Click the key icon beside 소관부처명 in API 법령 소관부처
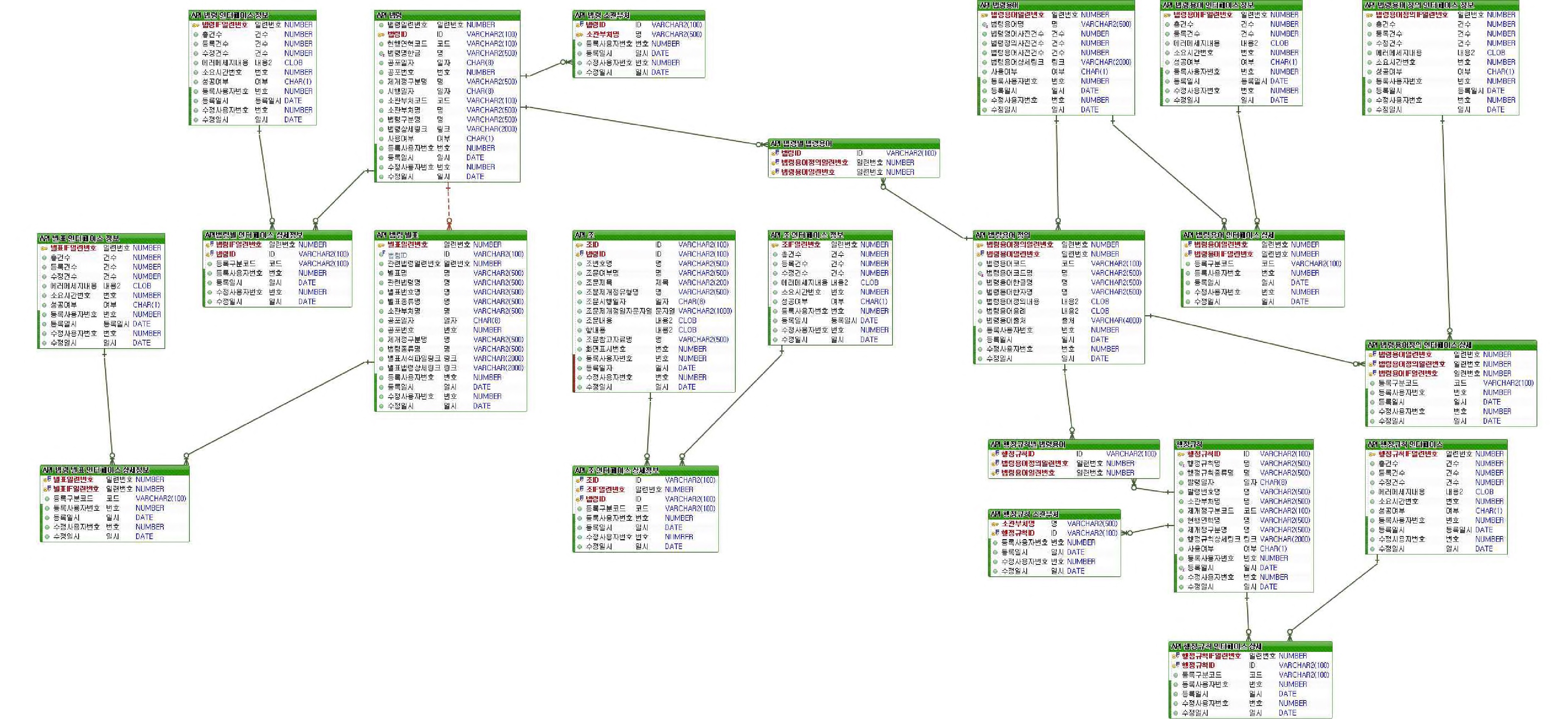 (580, 35)
